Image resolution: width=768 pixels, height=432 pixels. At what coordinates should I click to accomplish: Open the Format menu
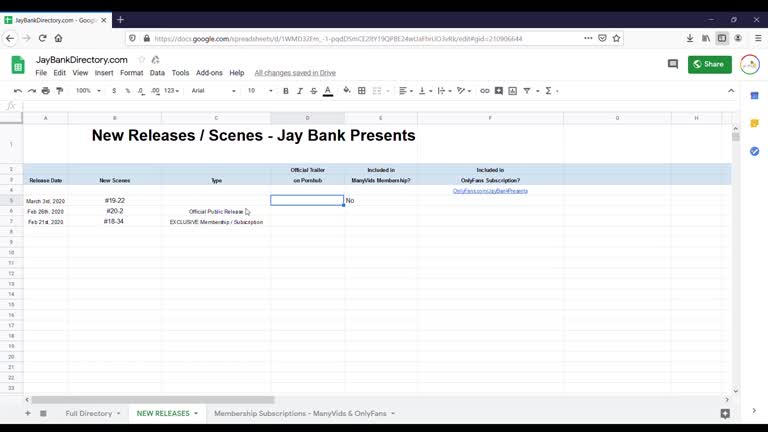(x=132, y=72)
